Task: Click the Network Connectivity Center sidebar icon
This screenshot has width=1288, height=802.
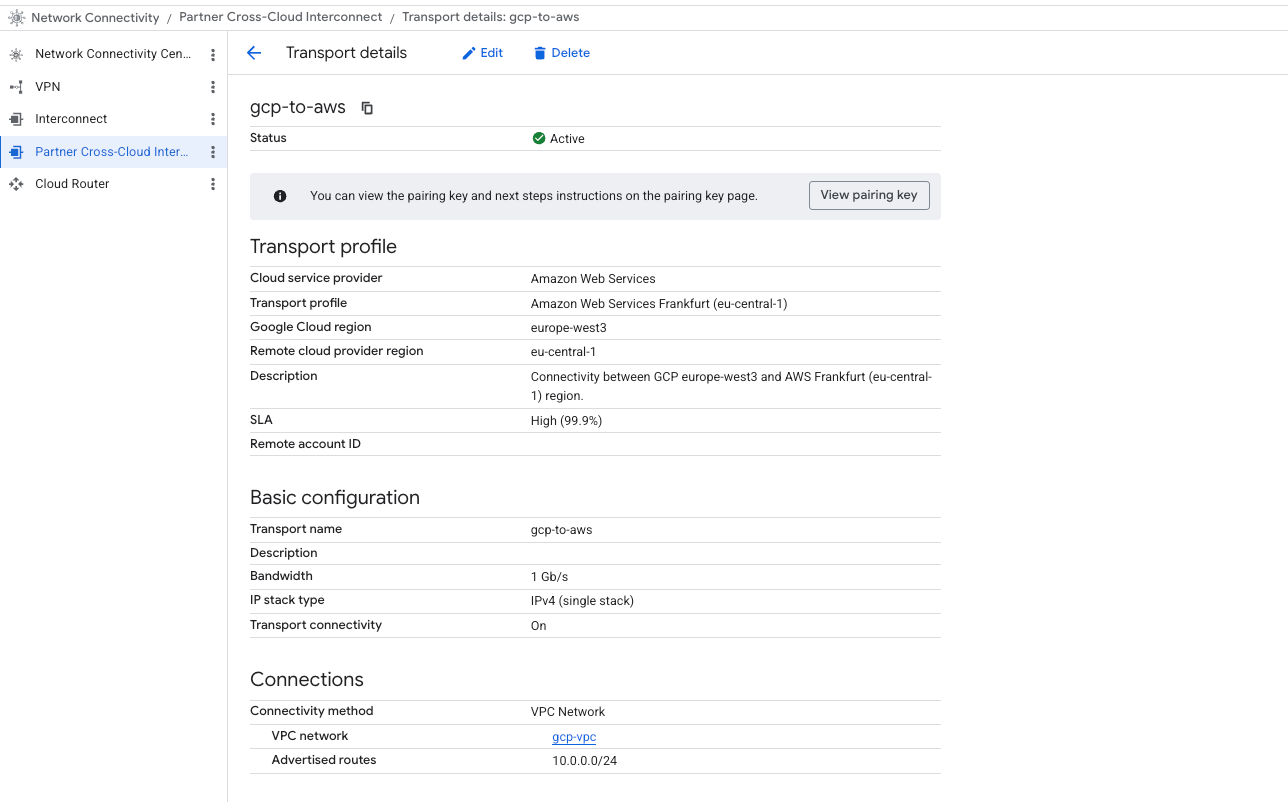Action: 16,55
